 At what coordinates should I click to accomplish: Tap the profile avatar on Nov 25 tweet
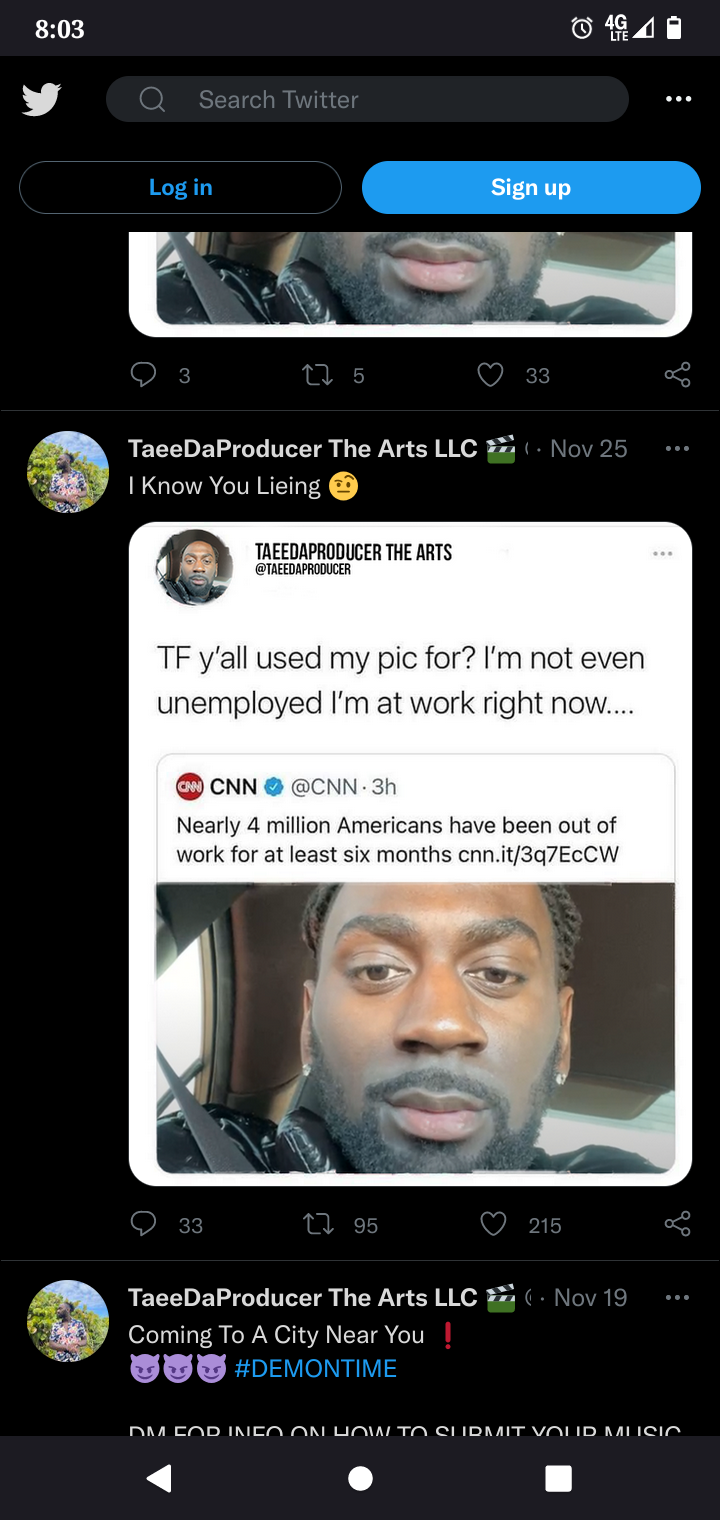[68, 472]
